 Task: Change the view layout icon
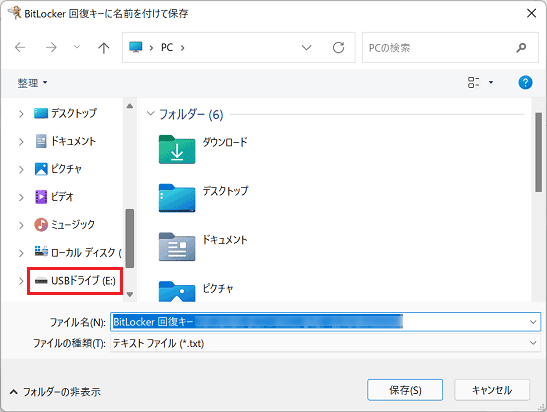(473, 83)
